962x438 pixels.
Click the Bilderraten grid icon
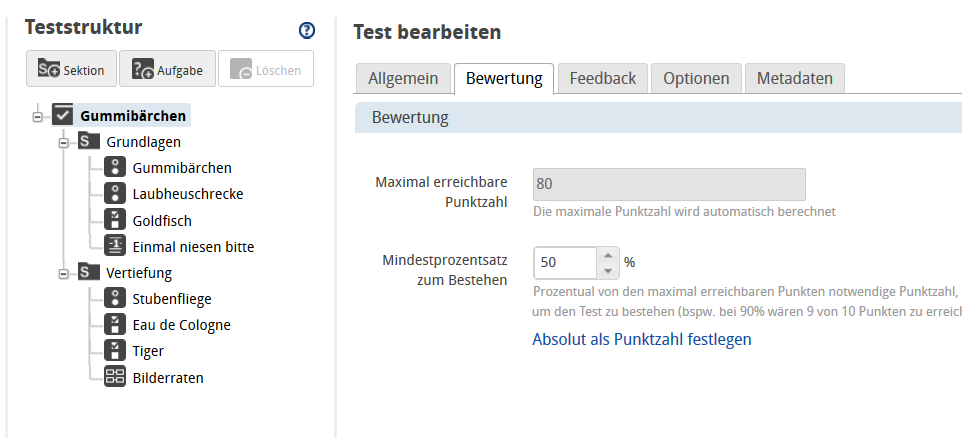tap(115, 377)
